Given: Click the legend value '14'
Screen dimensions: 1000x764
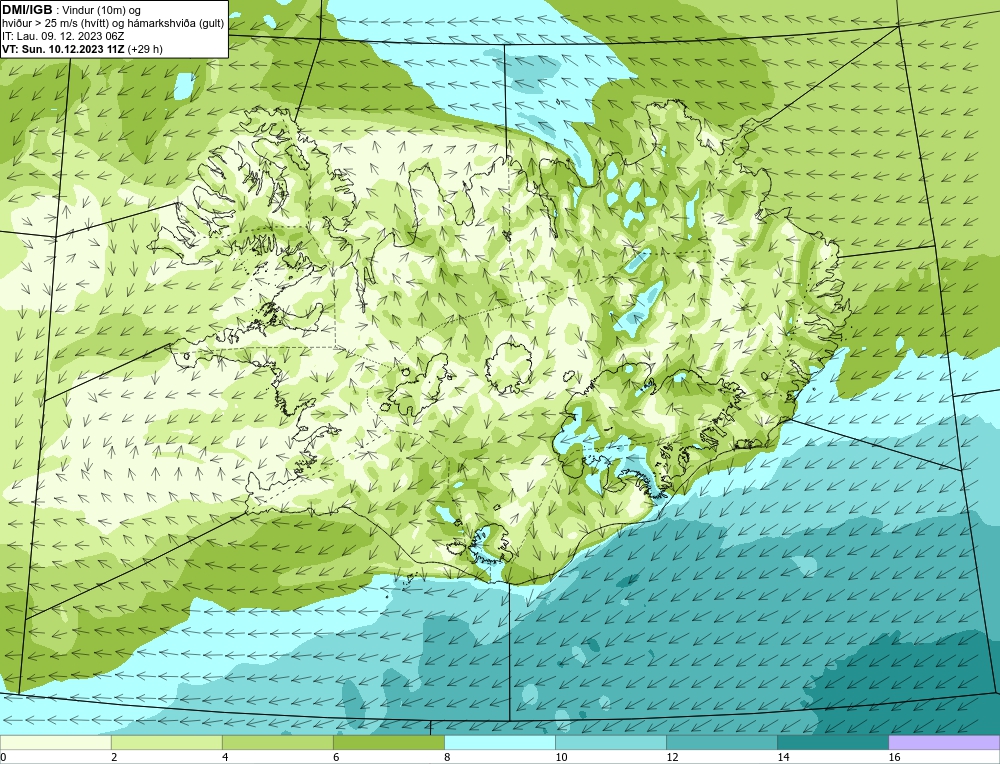Looking at the screenshot, I should (783, 757).
